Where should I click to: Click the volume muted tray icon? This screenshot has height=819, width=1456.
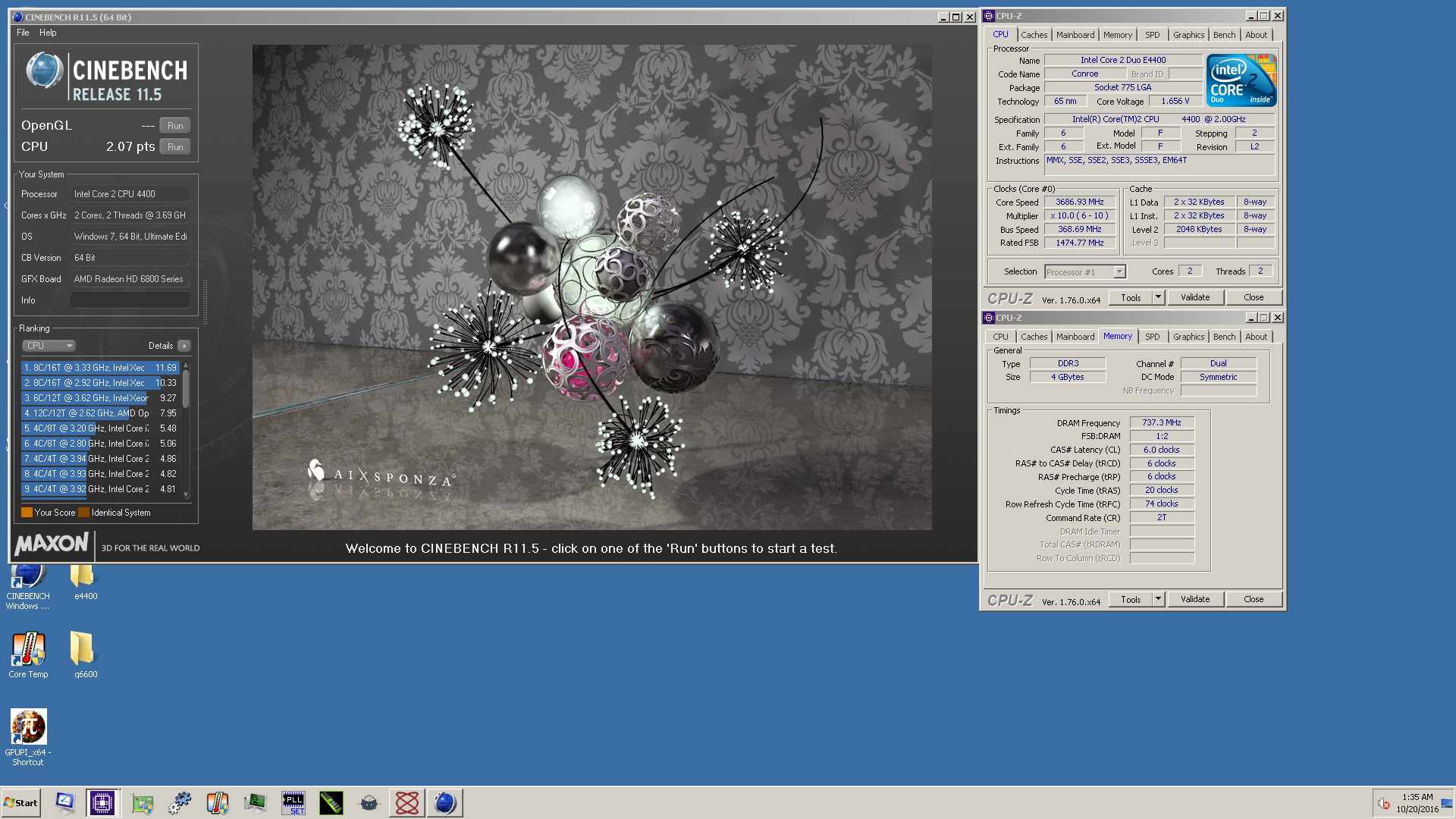pyautogui.click(x=1383, y=803)
